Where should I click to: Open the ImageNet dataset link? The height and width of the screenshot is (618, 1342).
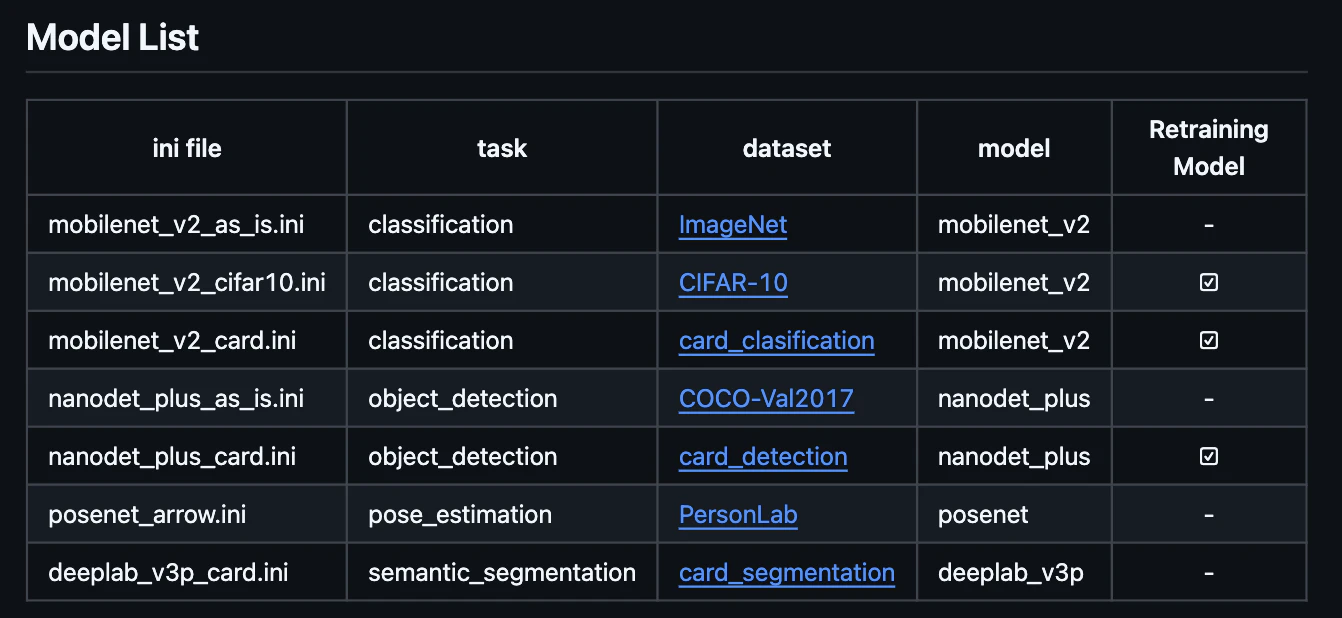pyautogui.click(x=733, y=225)
